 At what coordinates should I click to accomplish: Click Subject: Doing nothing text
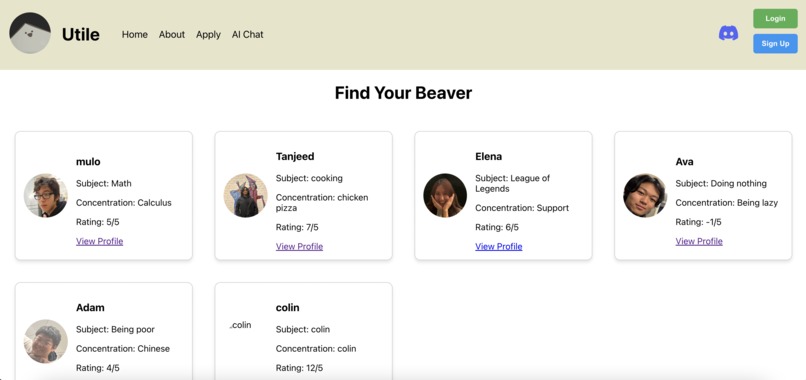pyautogui.click(x=721, y=183)
